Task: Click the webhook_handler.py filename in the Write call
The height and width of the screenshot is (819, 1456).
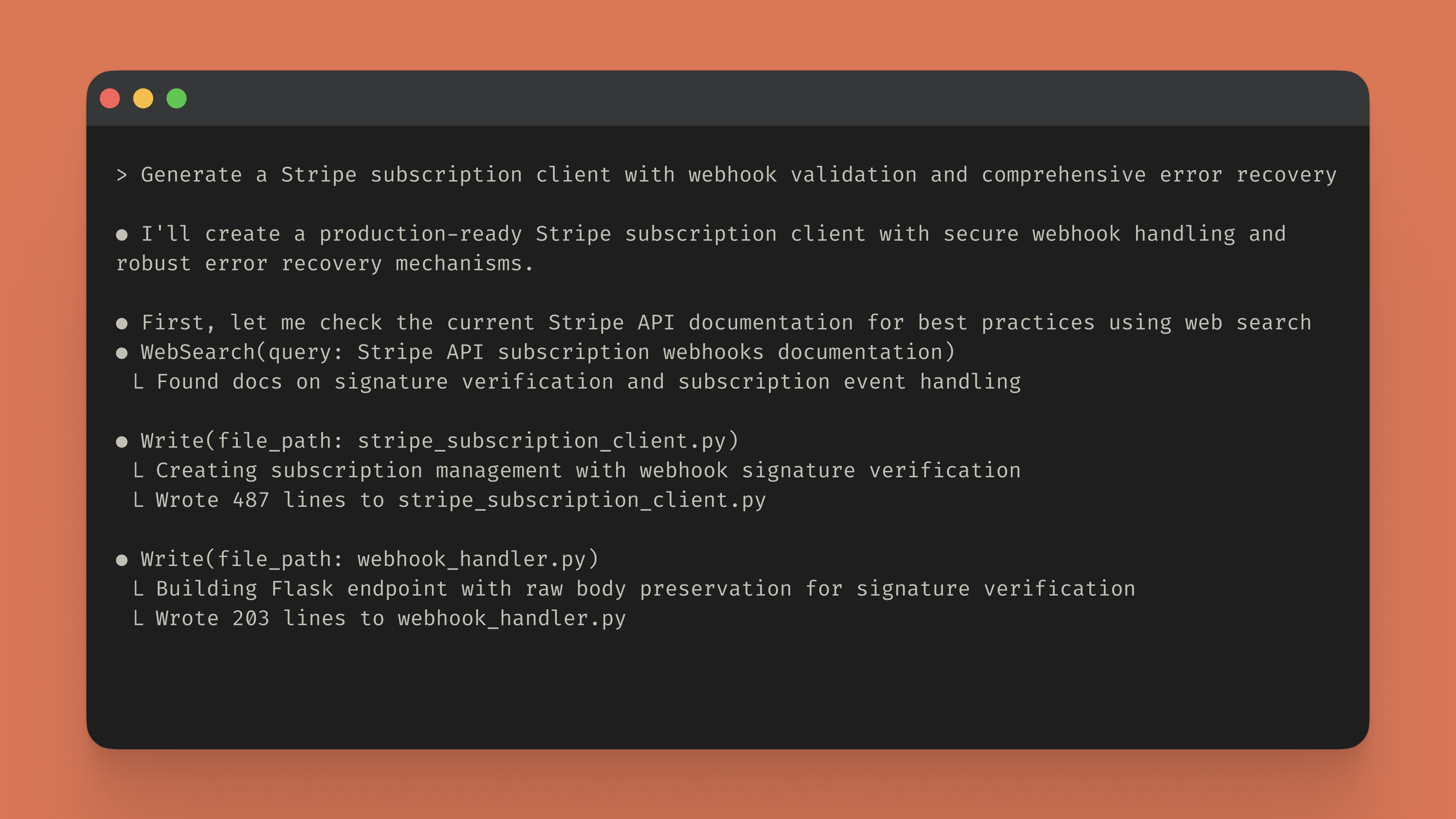Action: (471, 559)
